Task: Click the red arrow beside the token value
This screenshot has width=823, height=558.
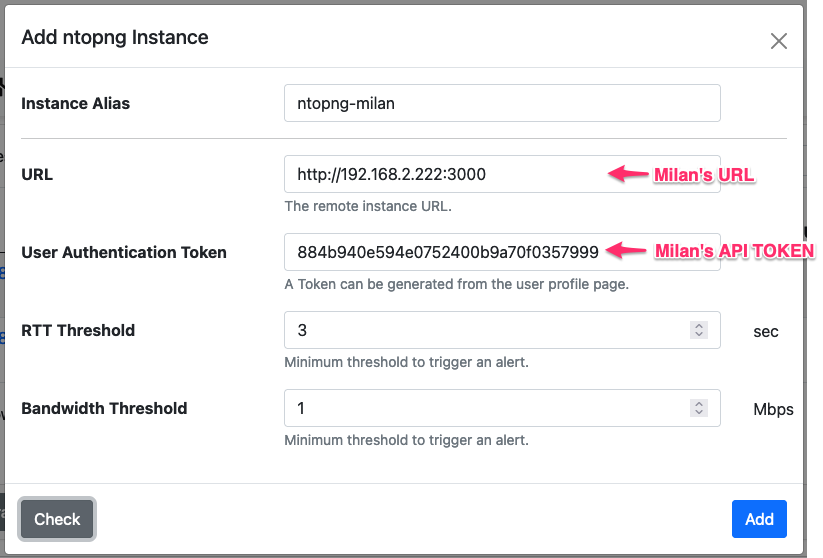Action: pyautogui.click(x=626, y=250)
